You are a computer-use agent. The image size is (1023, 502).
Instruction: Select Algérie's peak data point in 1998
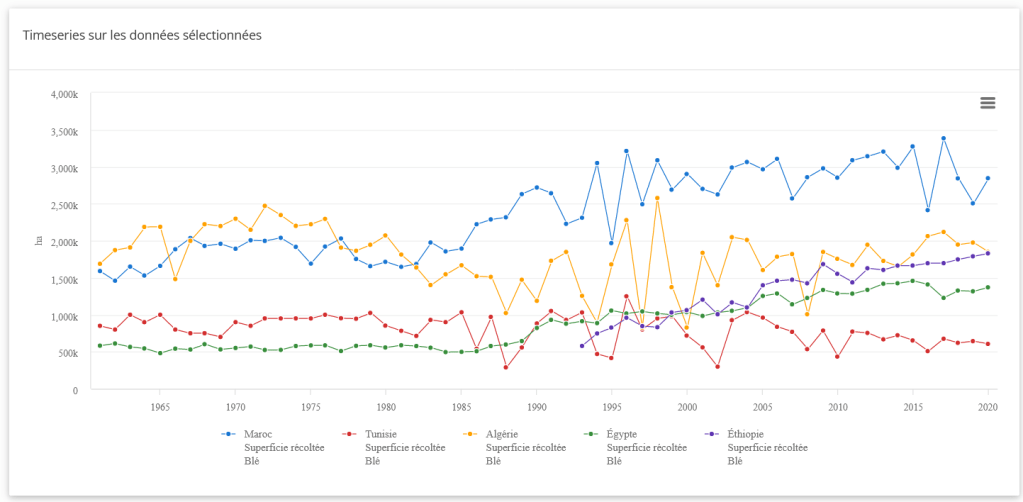tap(657, 198)
